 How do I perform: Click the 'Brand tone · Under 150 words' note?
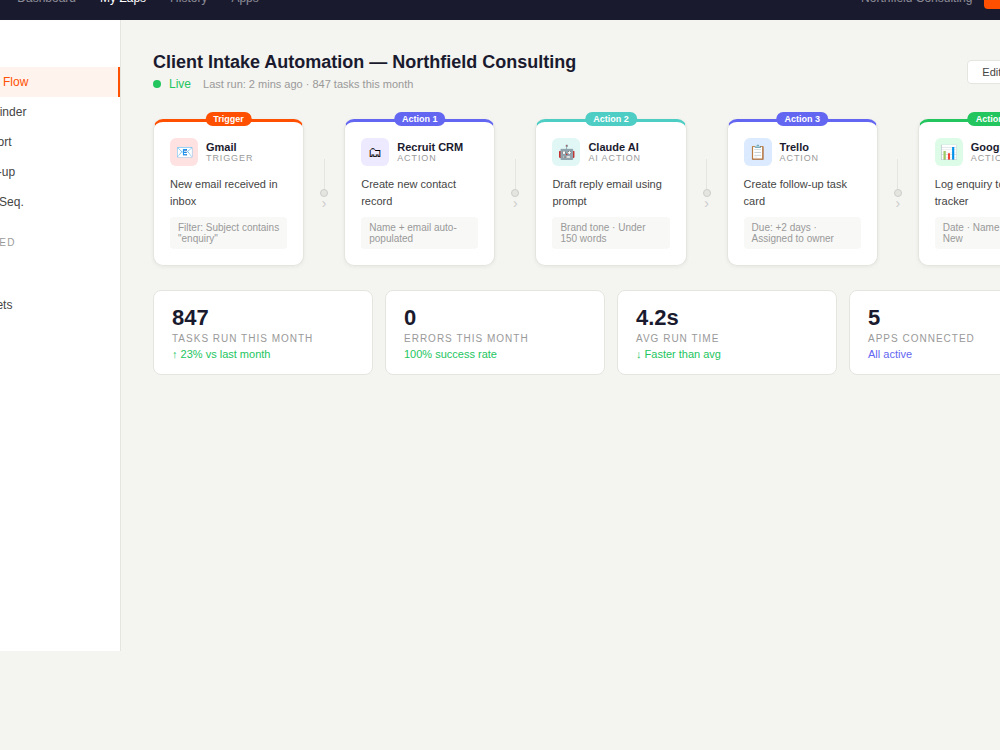(x=611, y=233)
